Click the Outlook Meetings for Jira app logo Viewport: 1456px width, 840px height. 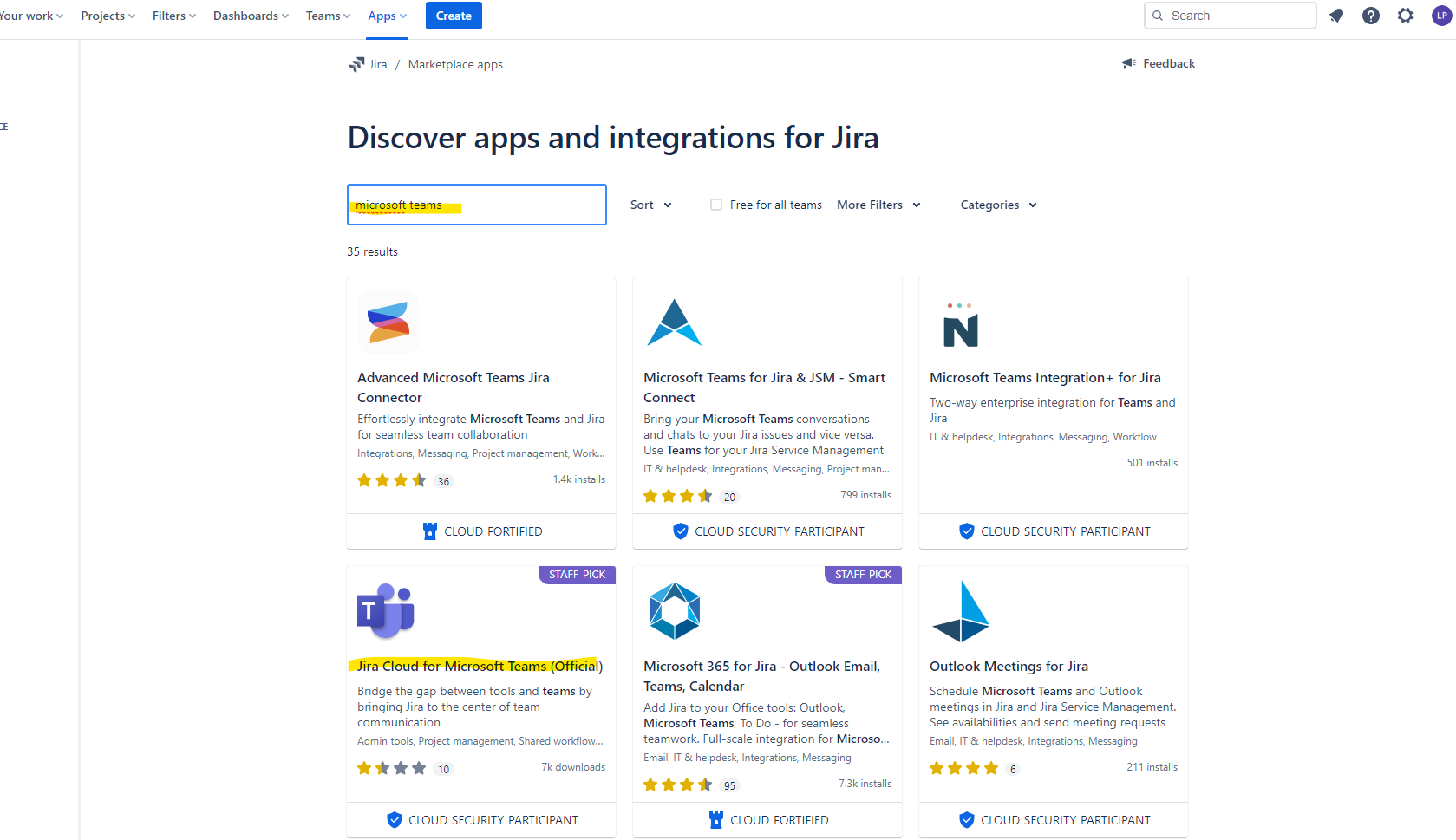pos(961,610)
